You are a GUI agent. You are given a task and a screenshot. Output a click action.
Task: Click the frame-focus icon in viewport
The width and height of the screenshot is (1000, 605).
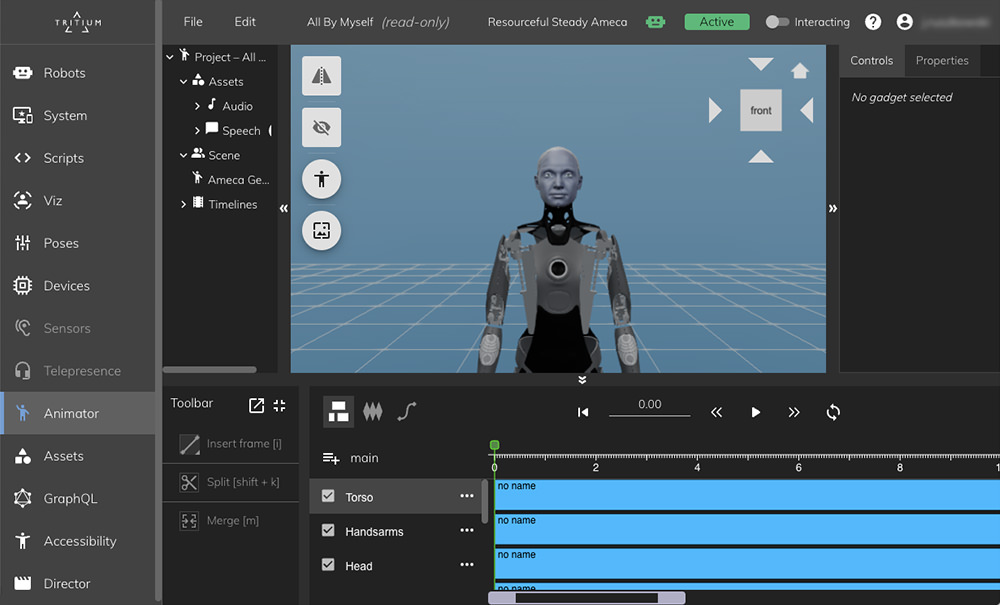(321, 231)
